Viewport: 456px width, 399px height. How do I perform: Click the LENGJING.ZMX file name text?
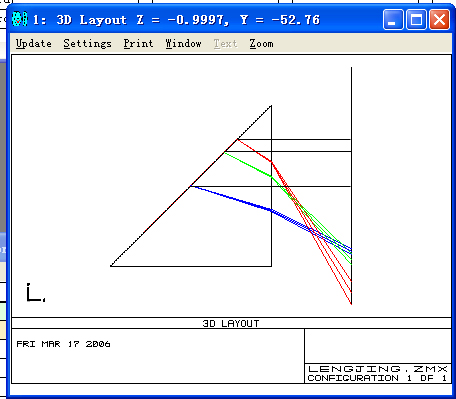click(x=378, y=369)
